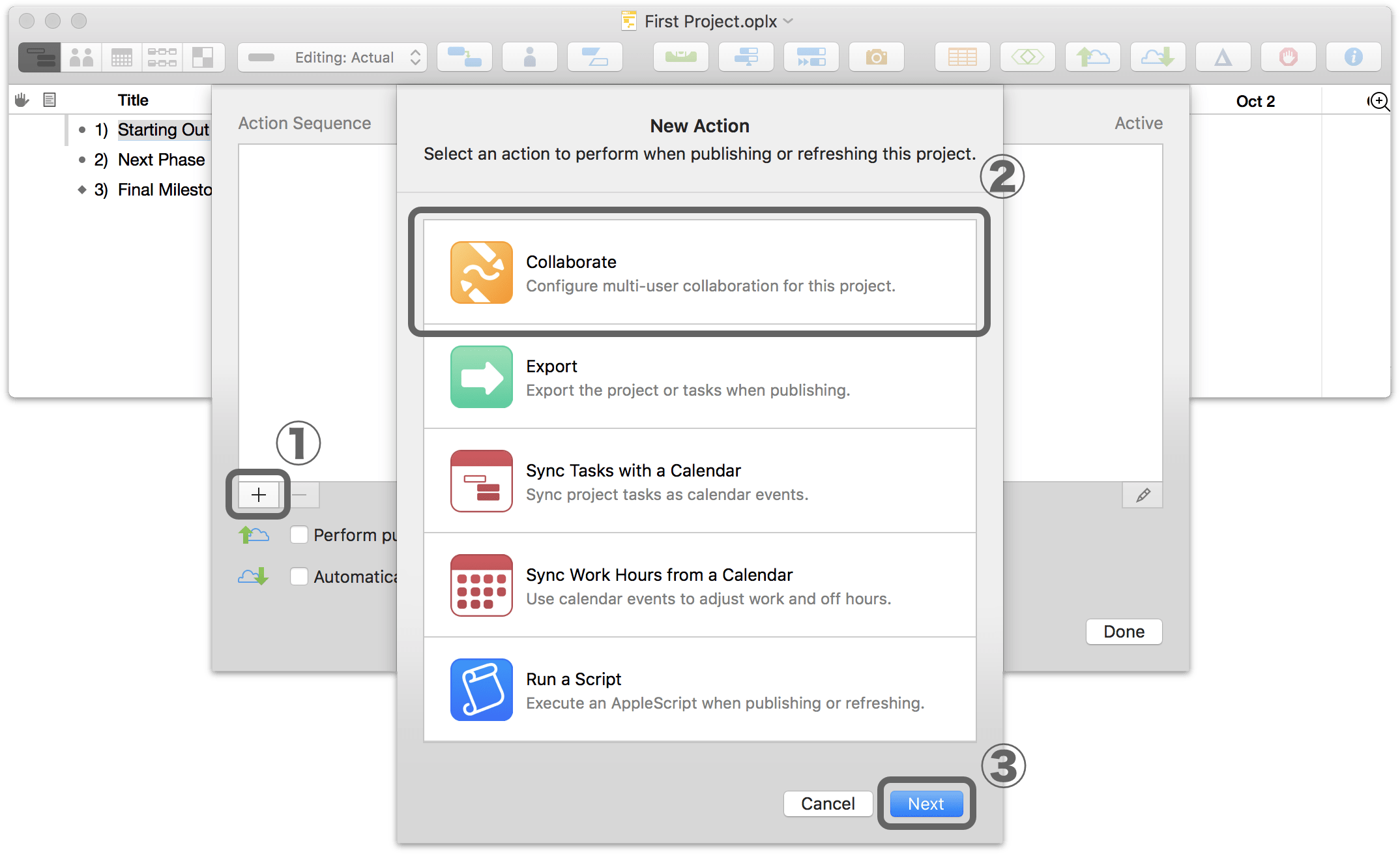The height and width of the screenshot is (854, 1400).
Task: Click the Next button to proceed
Action: [922, 803]
